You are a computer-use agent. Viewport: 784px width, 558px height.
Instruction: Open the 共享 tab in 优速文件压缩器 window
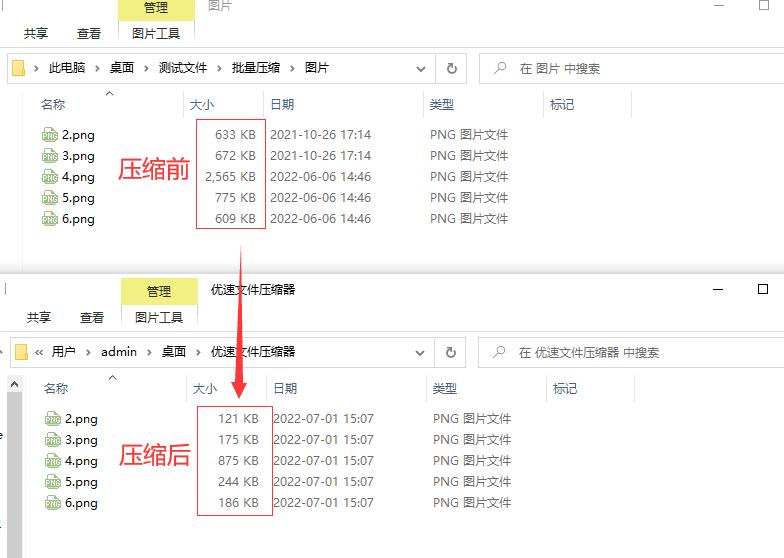[38, 318]
